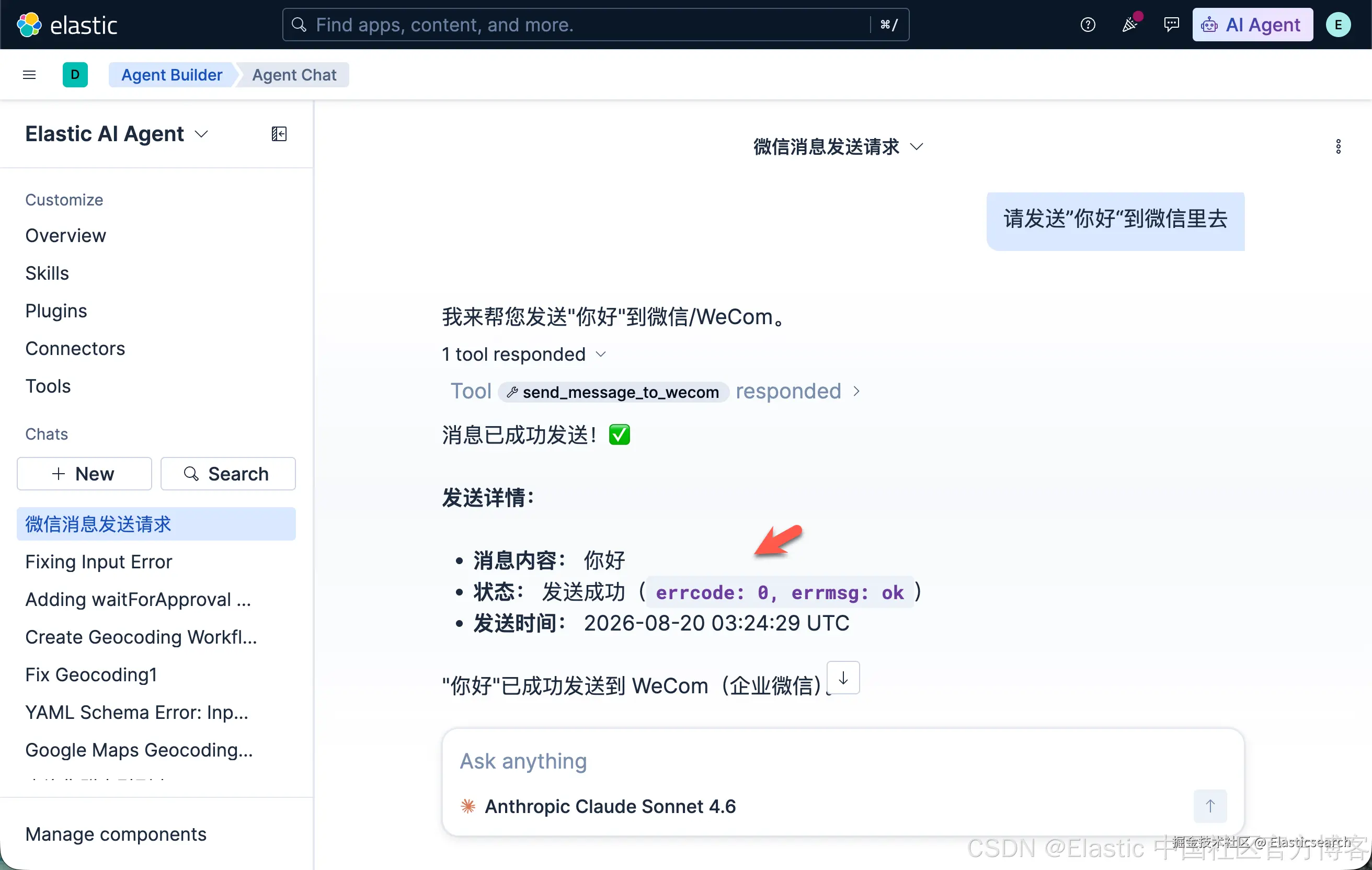Toggle the hamburger navigation menu
This screenshot has height=870, width=1372.
pyautogui.click(x=29, y=75)
